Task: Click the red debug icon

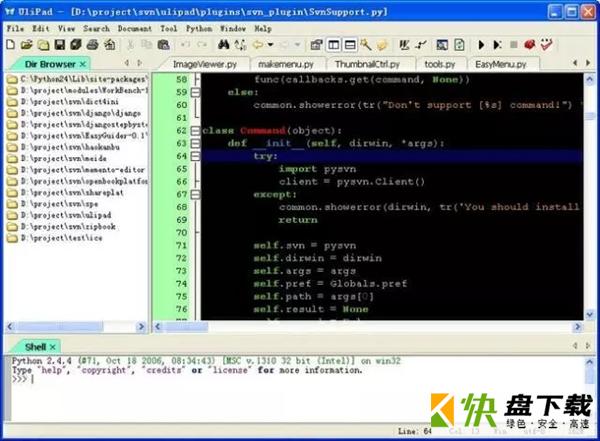Action: click(530, 45)
